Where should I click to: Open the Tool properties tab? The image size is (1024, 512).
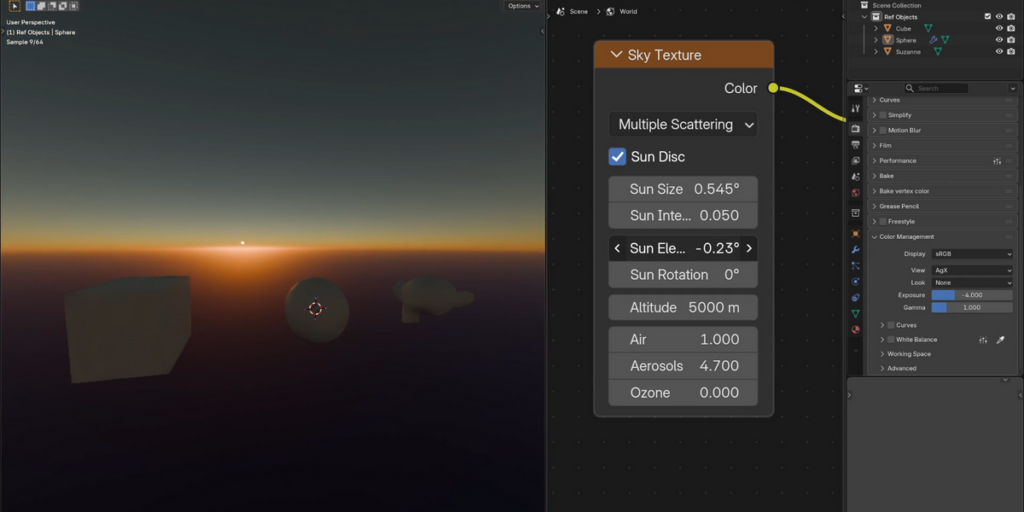click(856, 108)
